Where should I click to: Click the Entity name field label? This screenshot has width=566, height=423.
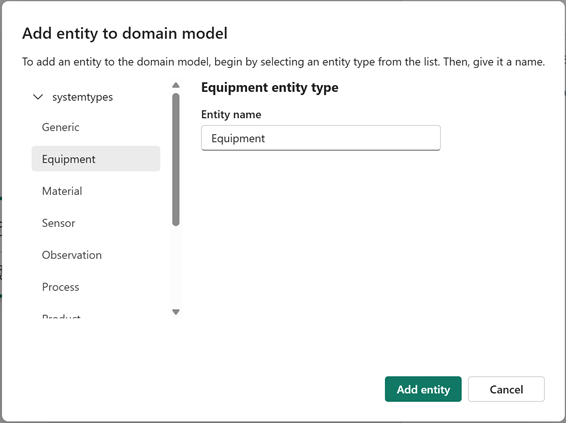click(x=231, y=114)
